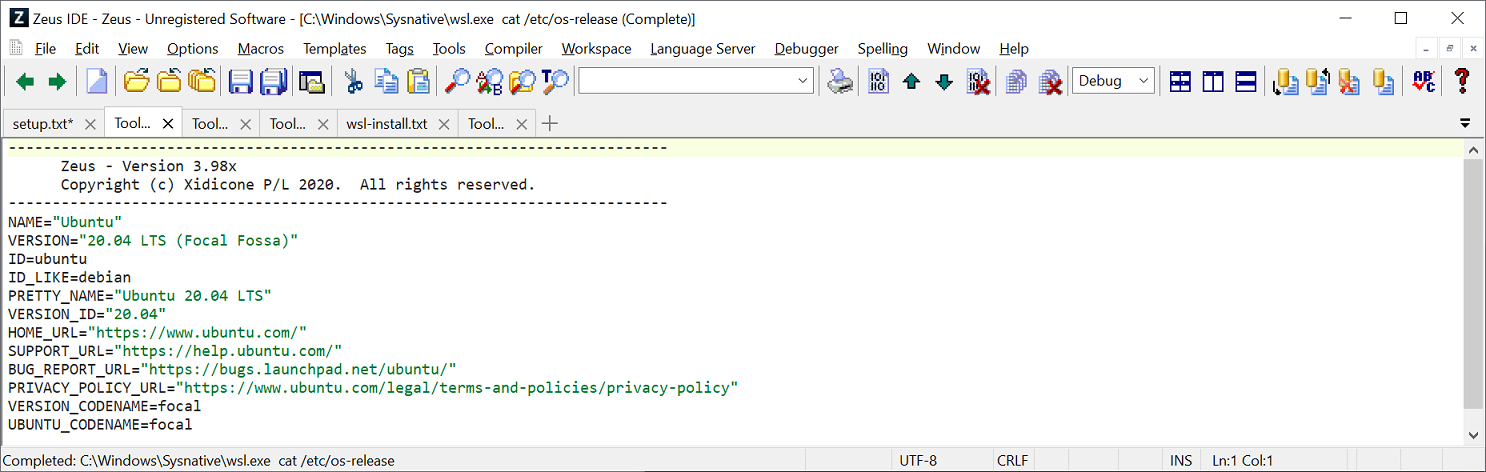Print the document with the printer icon
The width and height of the screenshot is (1486, 472).
pos(840,82)
